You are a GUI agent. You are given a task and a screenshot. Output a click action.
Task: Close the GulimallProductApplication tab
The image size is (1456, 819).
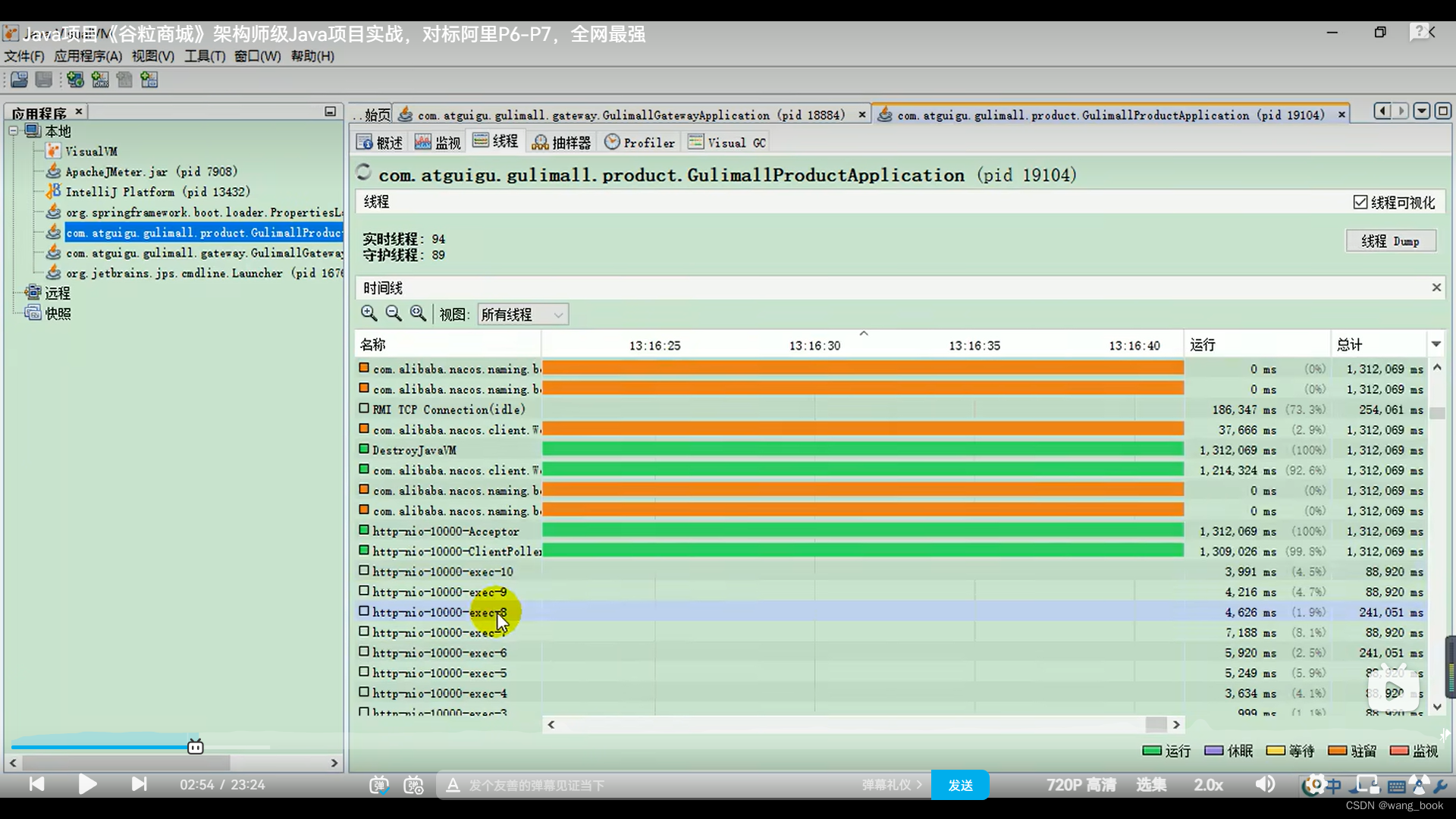coord(1341,115)
